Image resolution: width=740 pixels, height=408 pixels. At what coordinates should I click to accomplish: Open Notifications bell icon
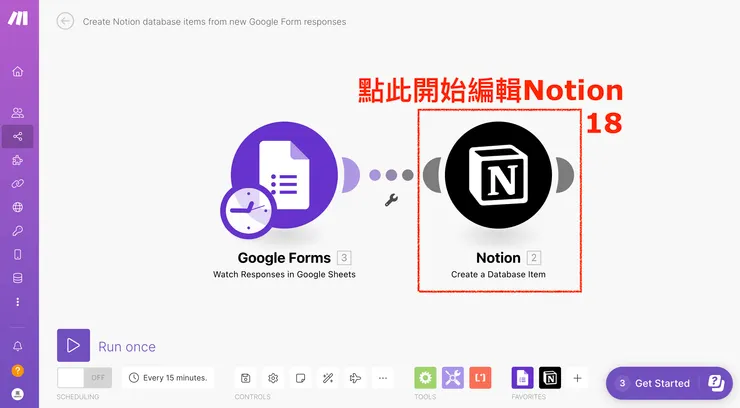tap(17, 346)
